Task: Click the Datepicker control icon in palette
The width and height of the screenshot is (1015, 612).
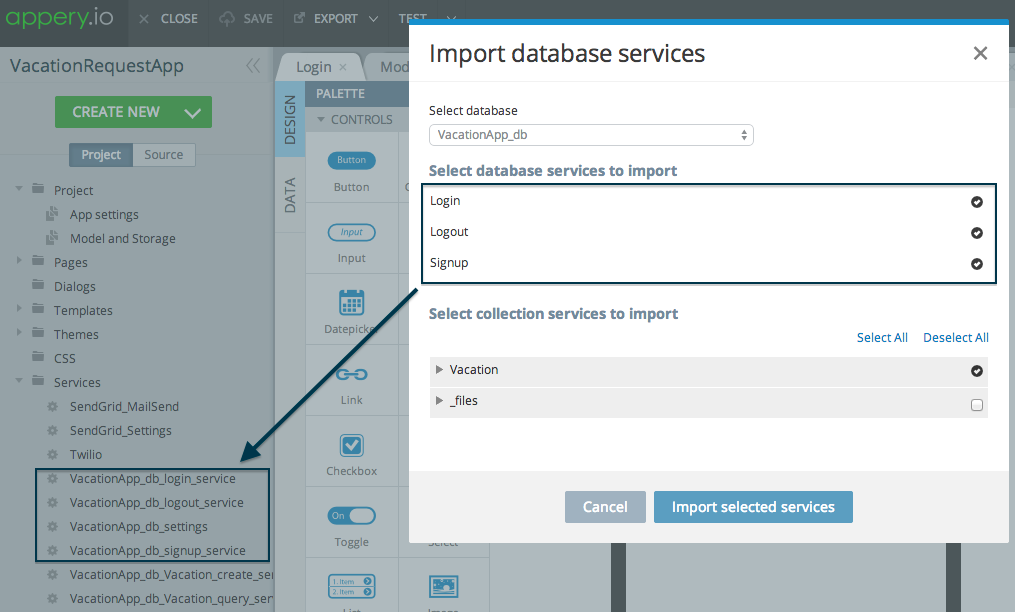Action: 351,303
